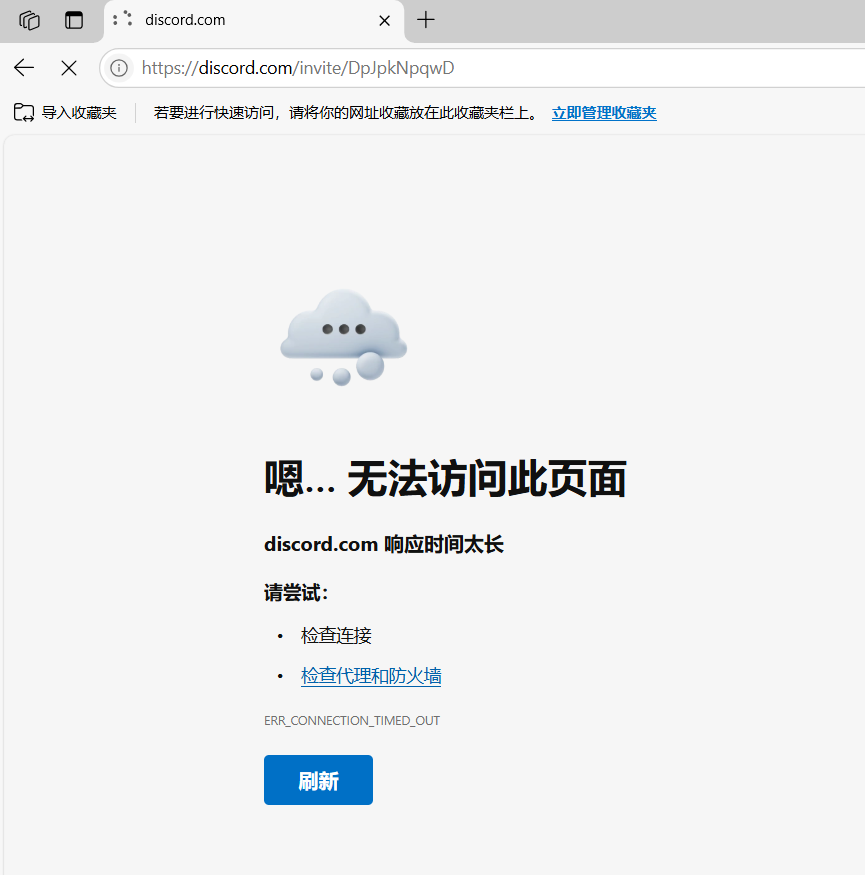Click 检查连接 suggestion text
Viewport: 865px width, 875px height.
coord(336,635)
